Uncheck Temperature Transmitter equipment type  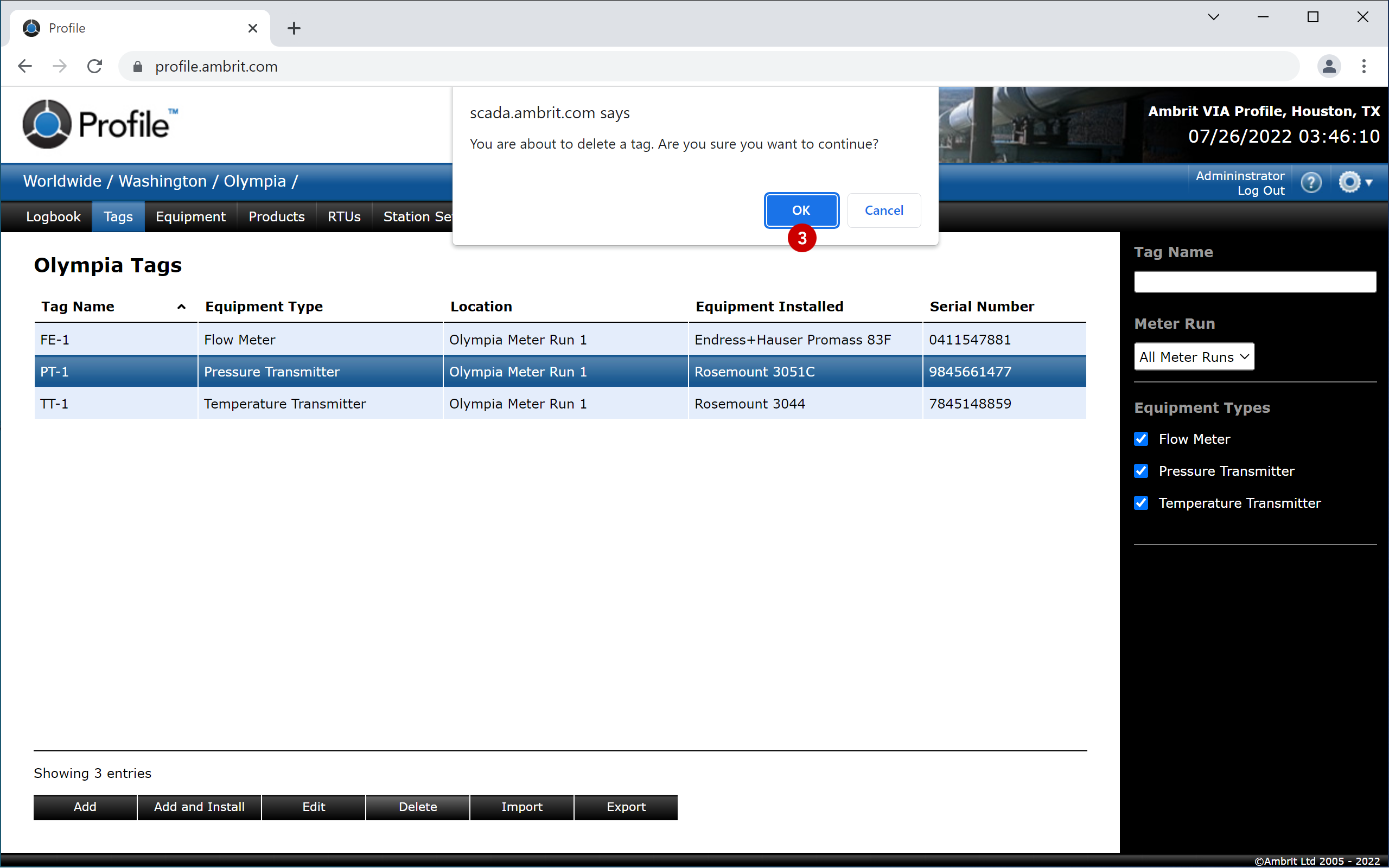(1141, 503)
